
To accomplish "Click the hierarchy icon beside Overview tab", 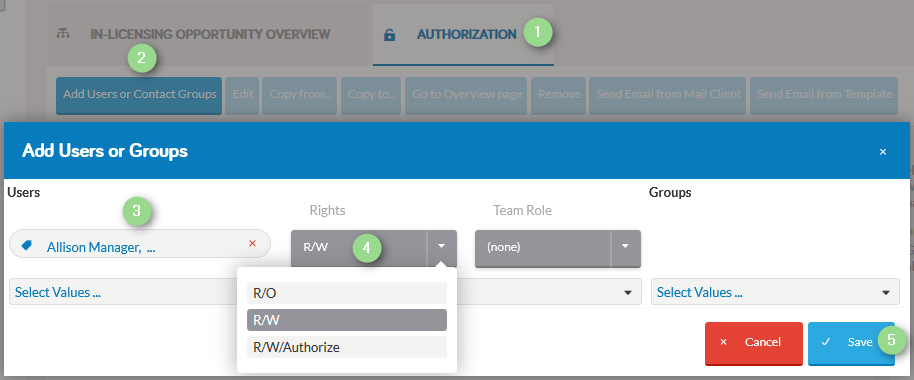I will pyautogui.click(x=62, y=34).
